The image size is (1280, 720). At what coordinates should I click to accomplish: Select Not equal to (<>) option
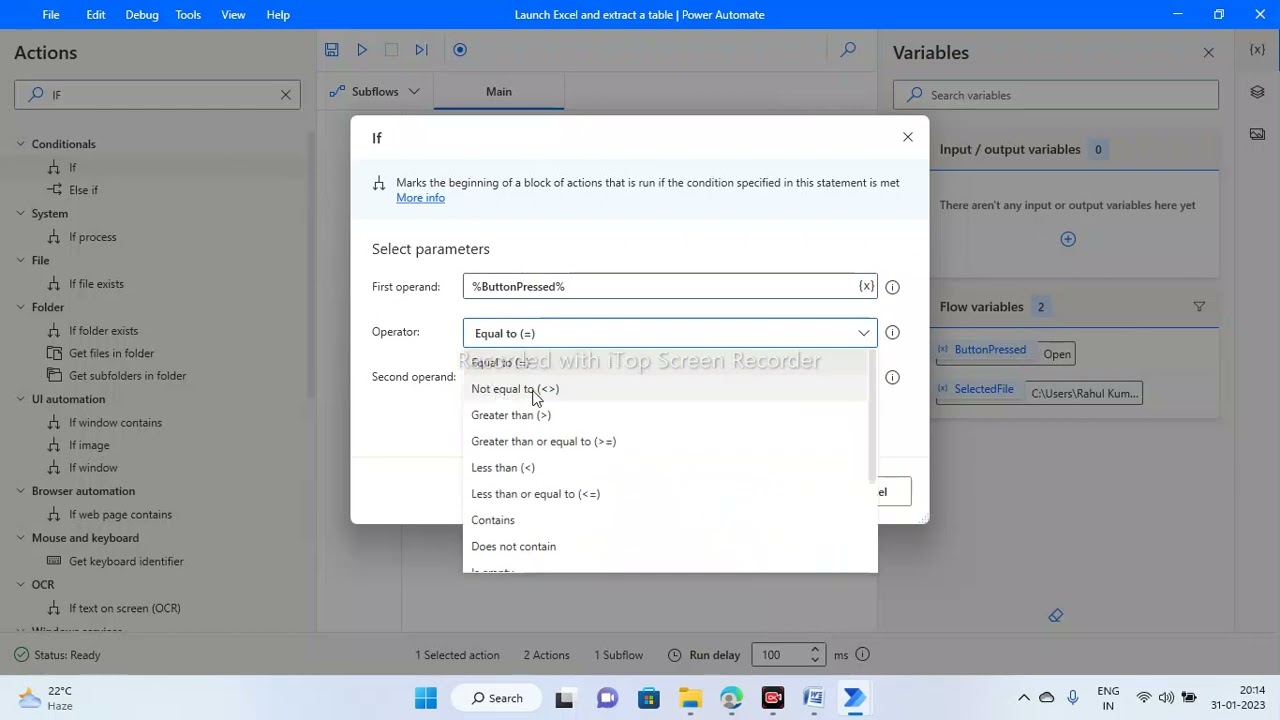(x=666, y=389)
